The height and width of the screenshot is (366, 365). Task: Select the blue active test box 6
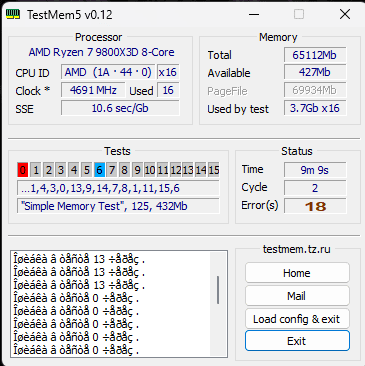click(99, 170)
